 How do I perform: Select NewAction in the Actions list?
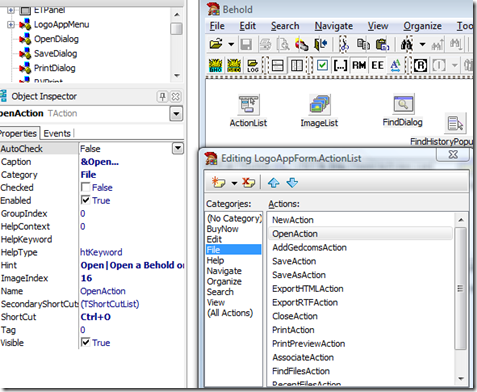pyautogui.click(x=293, y=220)
